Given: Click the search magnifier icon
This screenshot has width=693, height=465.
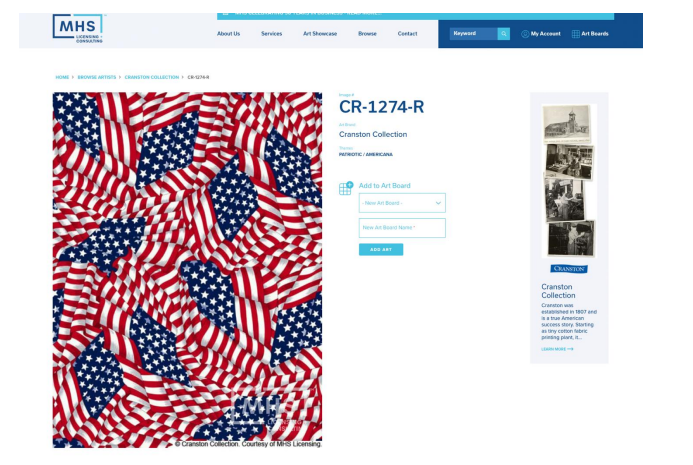Looking at the screenshot, I should point(504,34).
